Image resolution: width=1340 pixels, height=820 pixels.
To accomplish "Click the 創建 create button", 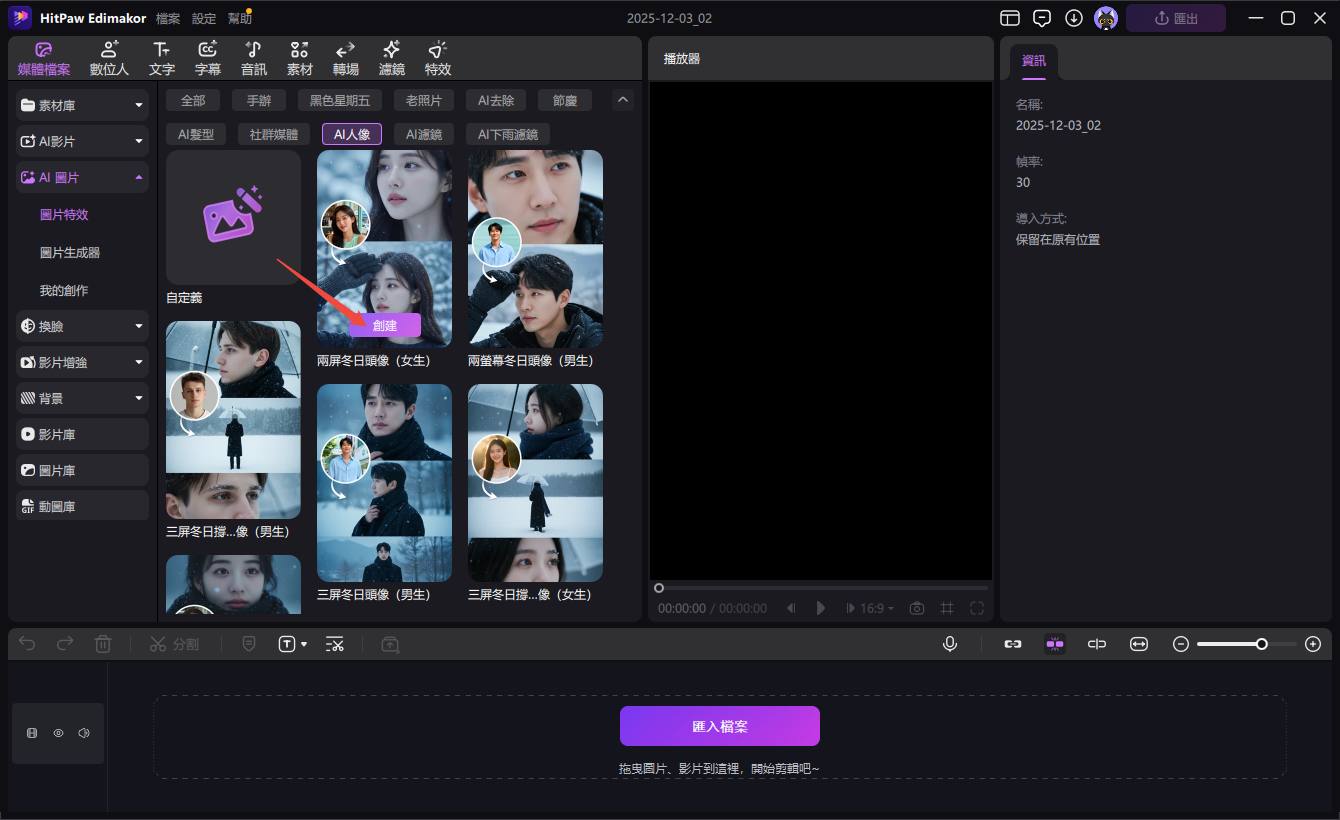I will (x=385, y=325).
